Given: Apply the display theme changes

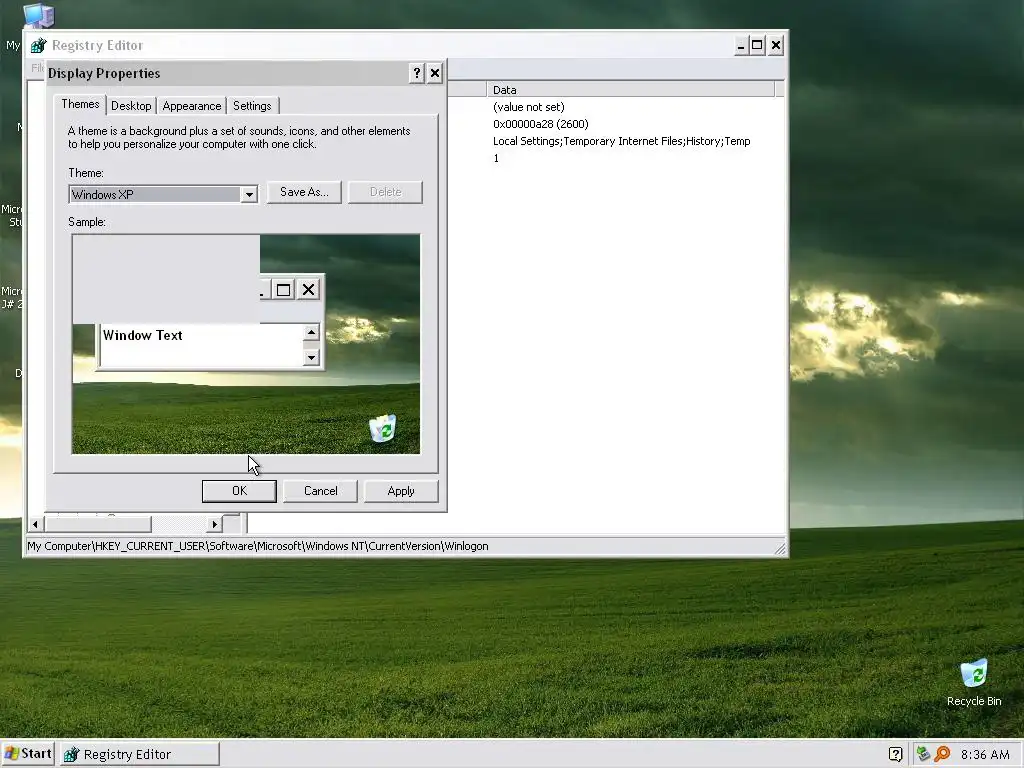Looking at the screenshot, I should [401, 491].
